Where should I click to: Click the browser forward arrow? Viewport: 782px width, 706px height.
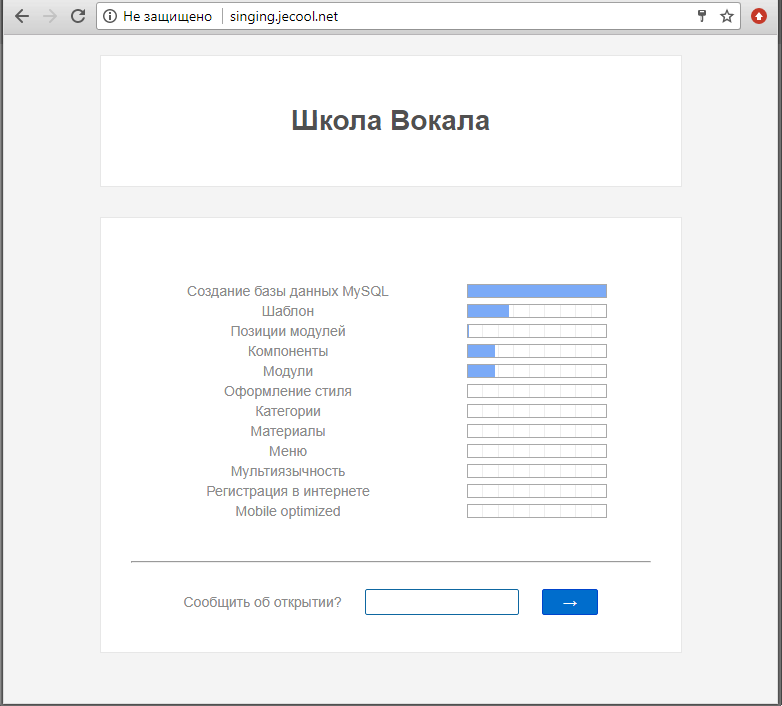click(x=50, y=16)
